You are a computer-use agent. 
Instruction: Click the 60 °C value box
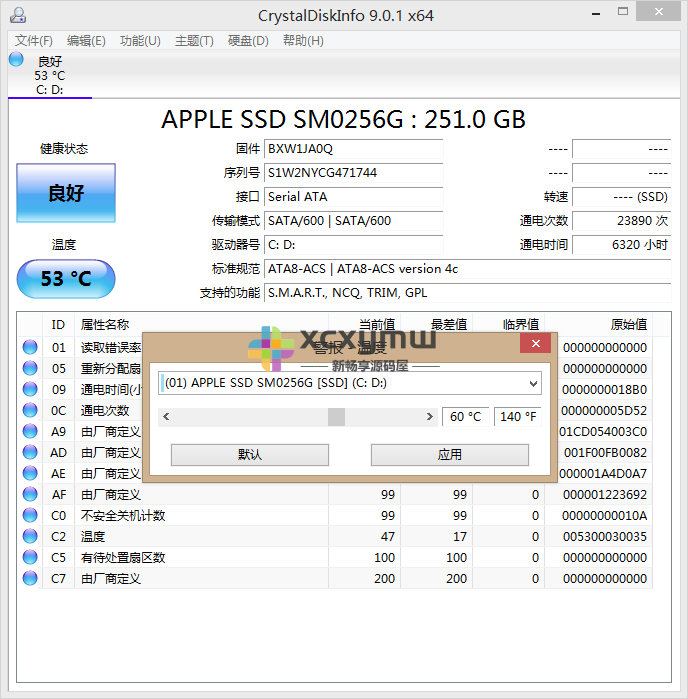[x=466, y=417]
